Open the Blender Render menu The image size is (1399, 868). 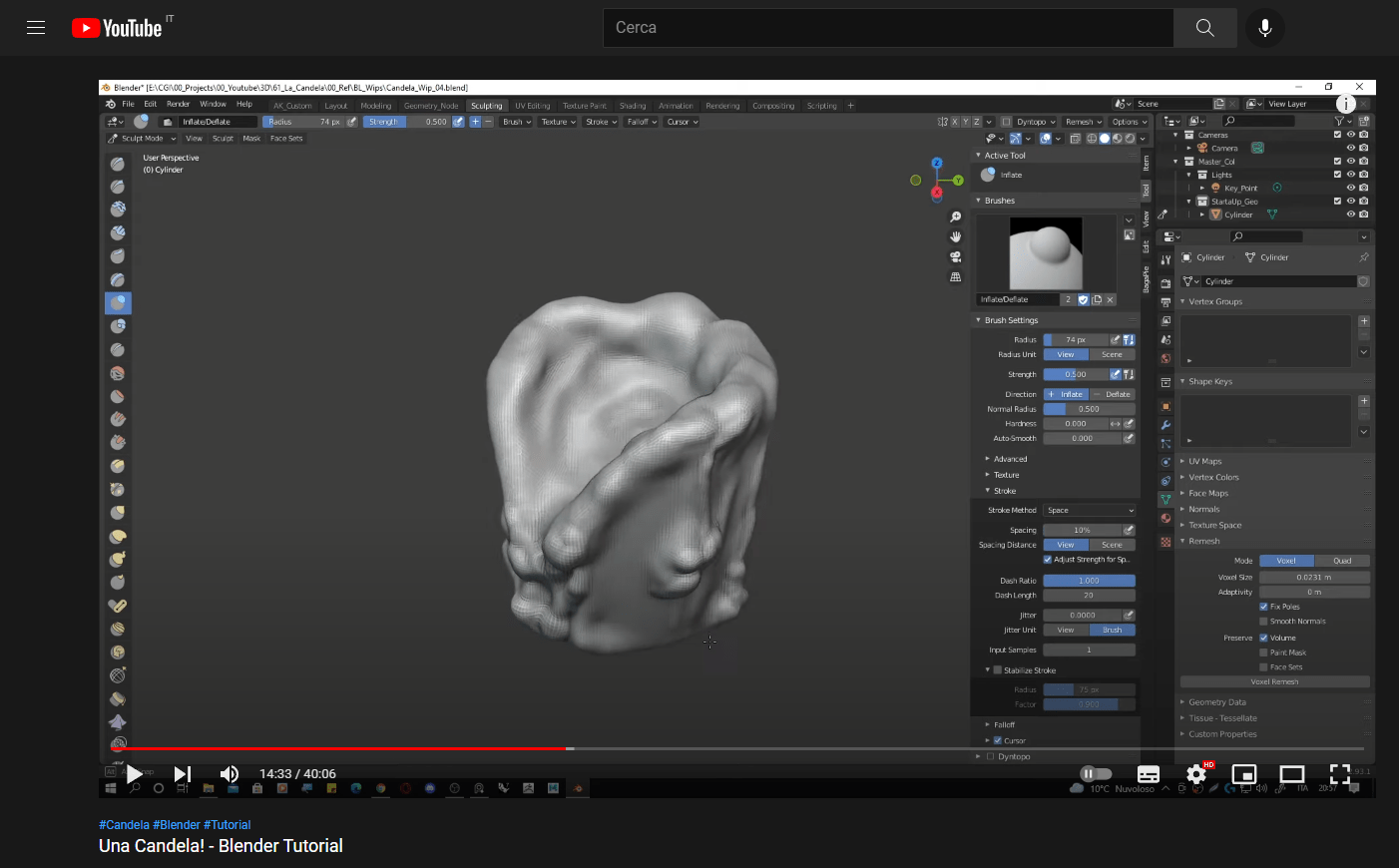click(178, 104)
